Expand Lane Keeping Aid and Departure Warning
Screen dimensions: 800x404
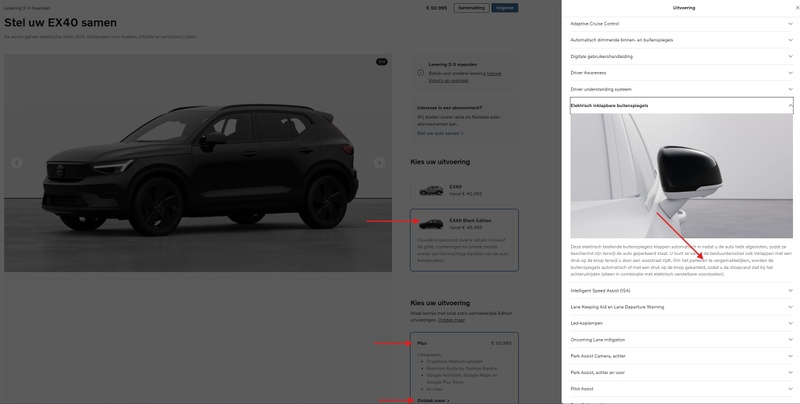coord(682,307)
